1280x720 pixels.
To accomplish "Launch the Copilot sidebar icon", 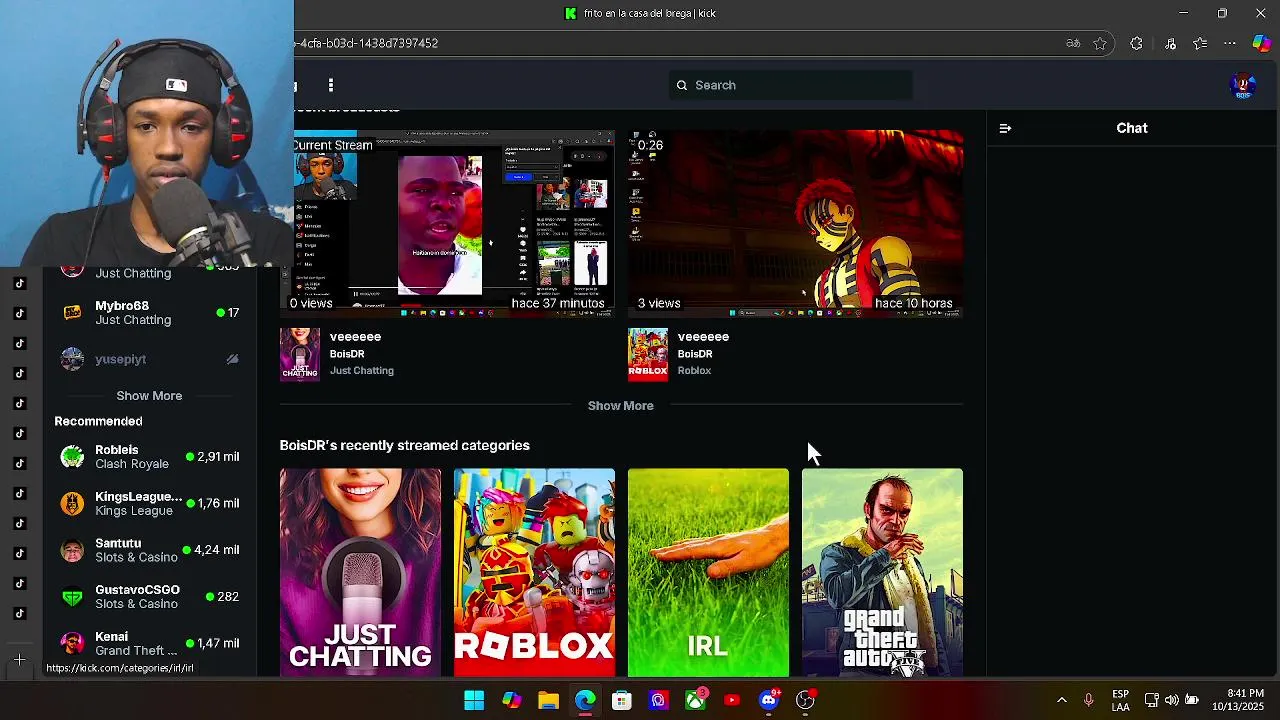I will (1262, 43).
